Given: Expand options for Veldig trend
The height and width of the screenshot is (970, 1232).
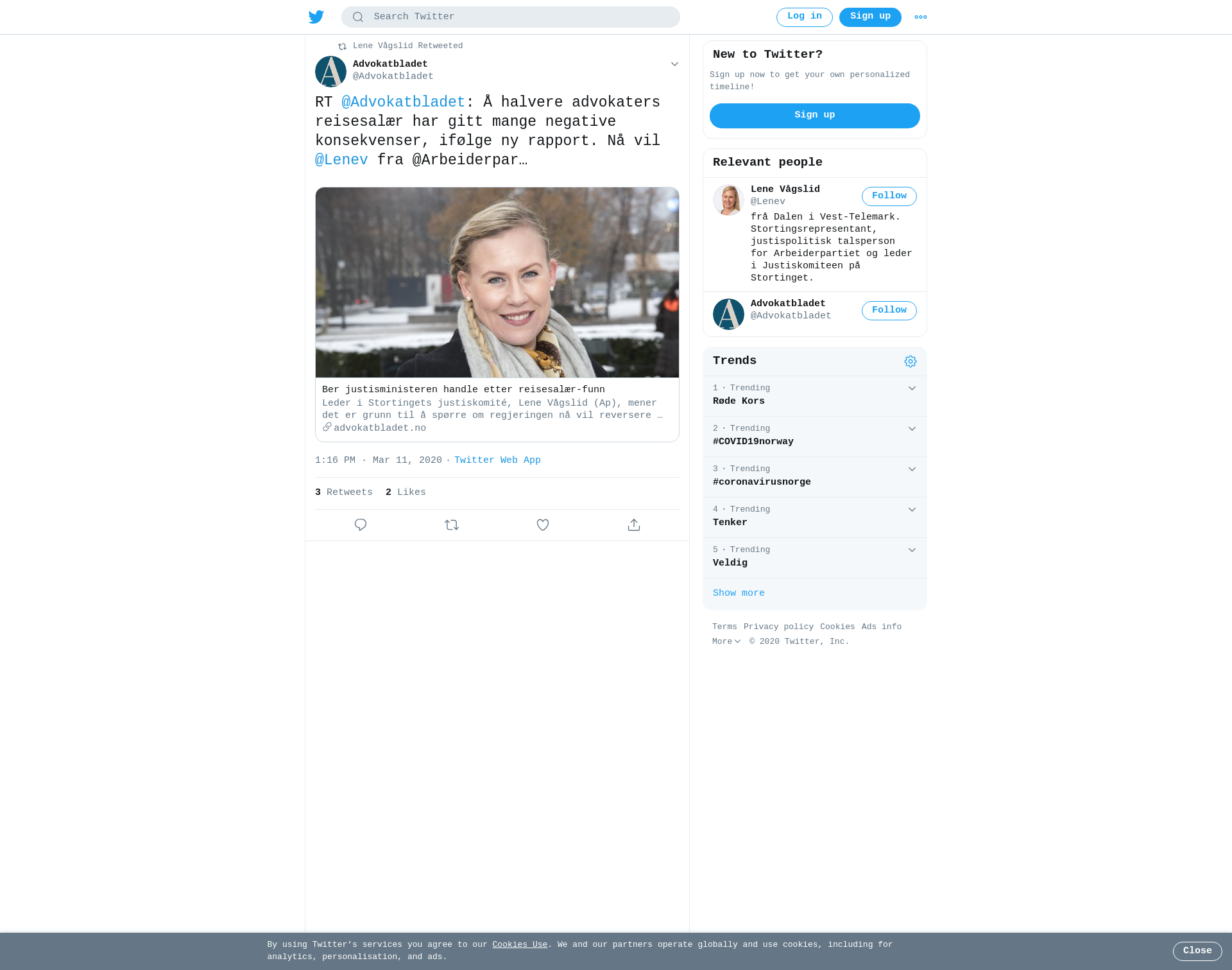Looking at the screenshot, I should click(x=912, y=550).
